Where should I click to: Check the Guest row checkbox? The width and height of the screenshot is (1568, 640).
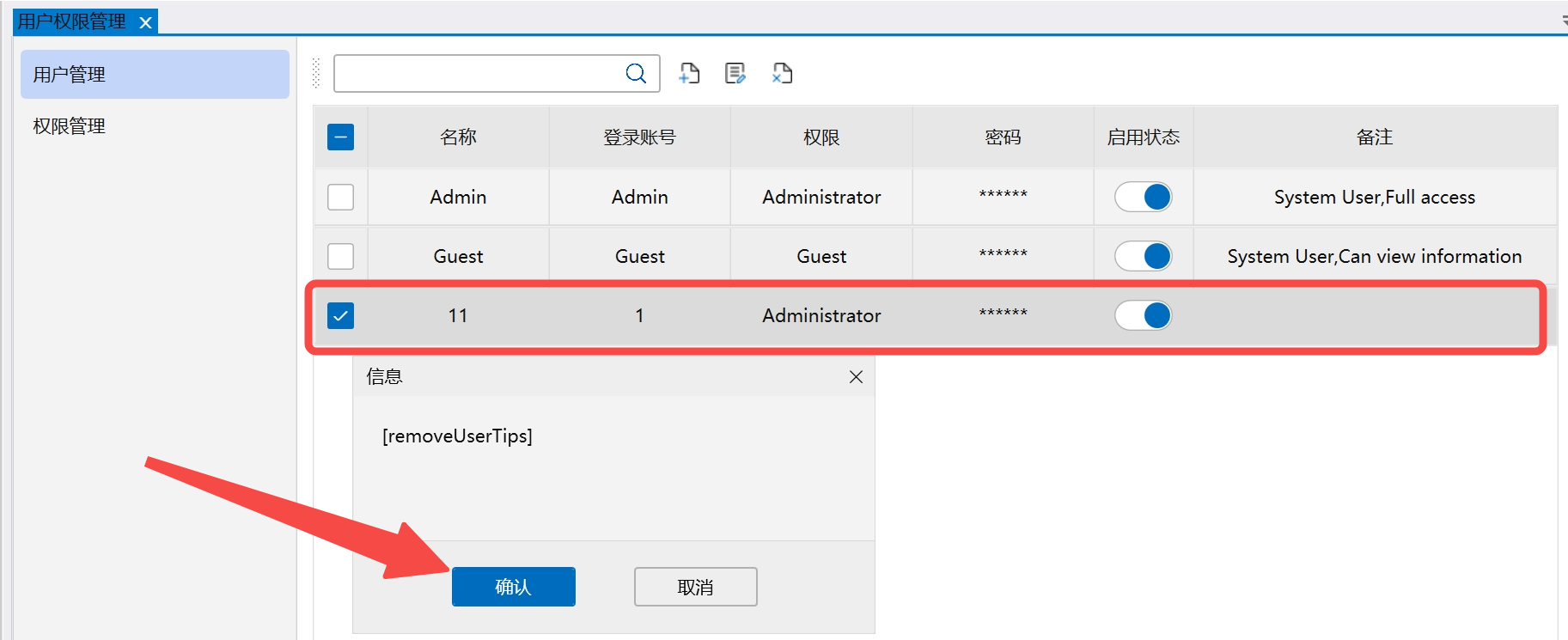coord(341,256)
